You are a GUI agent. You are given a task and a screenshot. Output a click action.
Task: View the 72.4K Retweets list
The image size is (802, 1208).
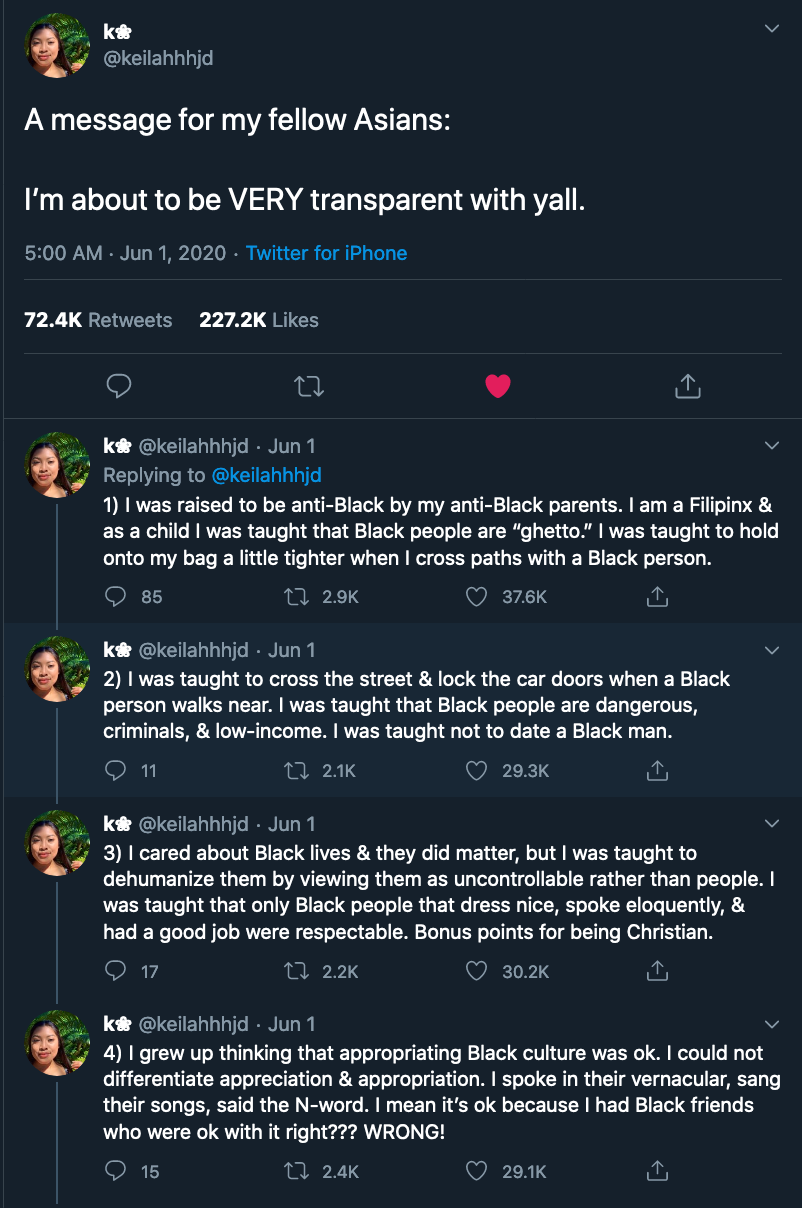[98, 320]
